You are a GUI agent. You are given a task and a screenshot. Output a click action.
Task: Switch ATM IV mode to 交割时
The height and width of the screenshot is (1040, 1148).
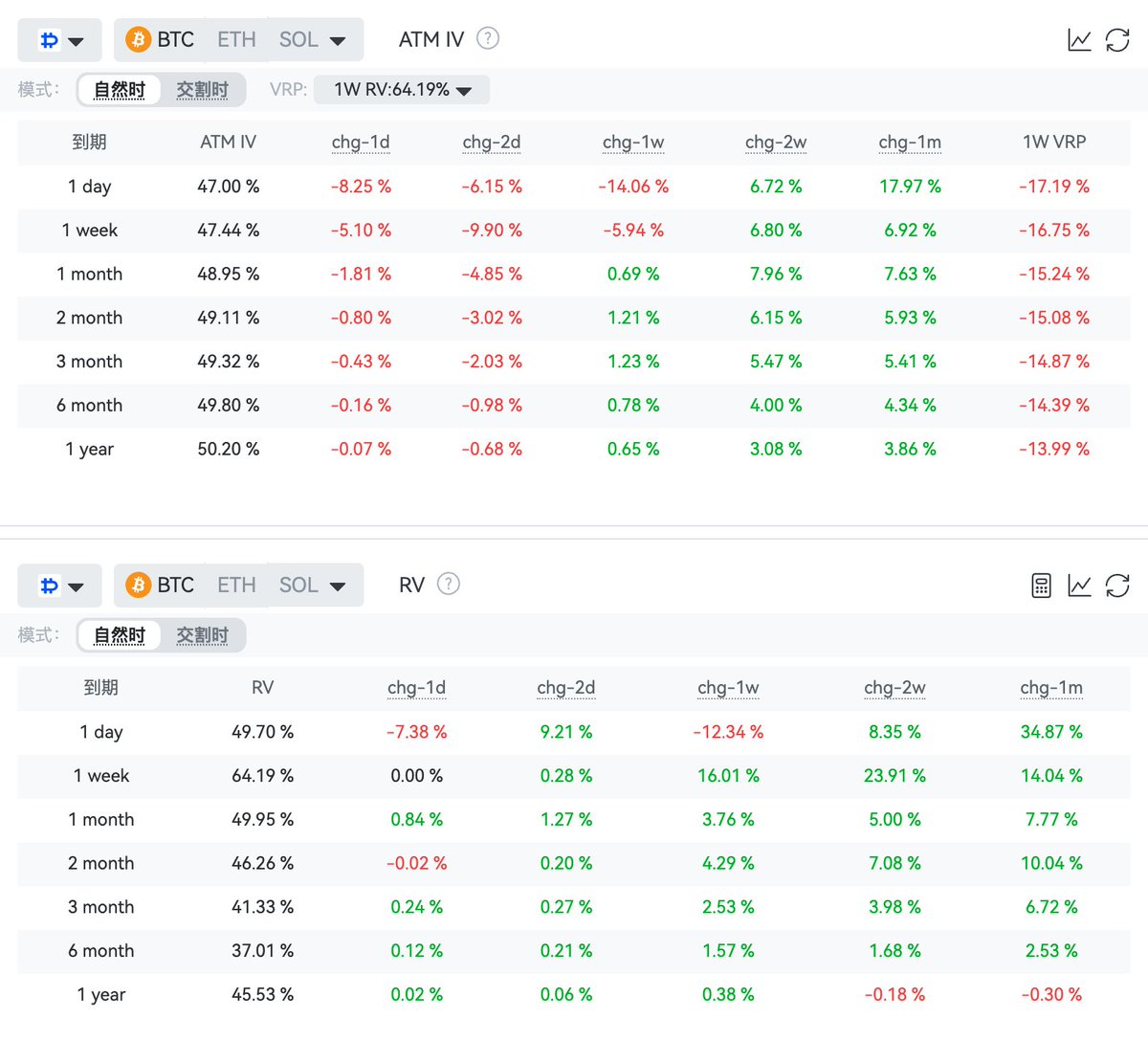pos(202,90)
